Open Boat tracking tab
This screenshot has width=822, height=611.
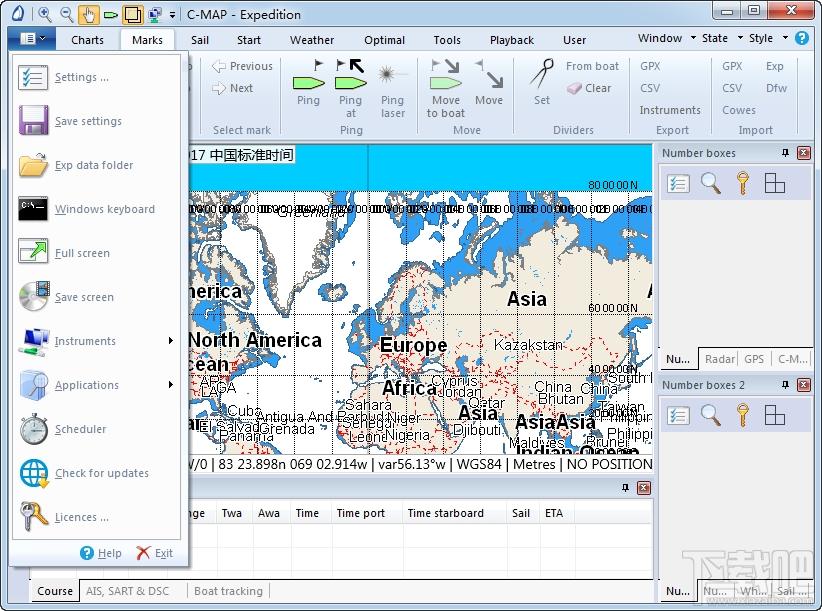228,591
